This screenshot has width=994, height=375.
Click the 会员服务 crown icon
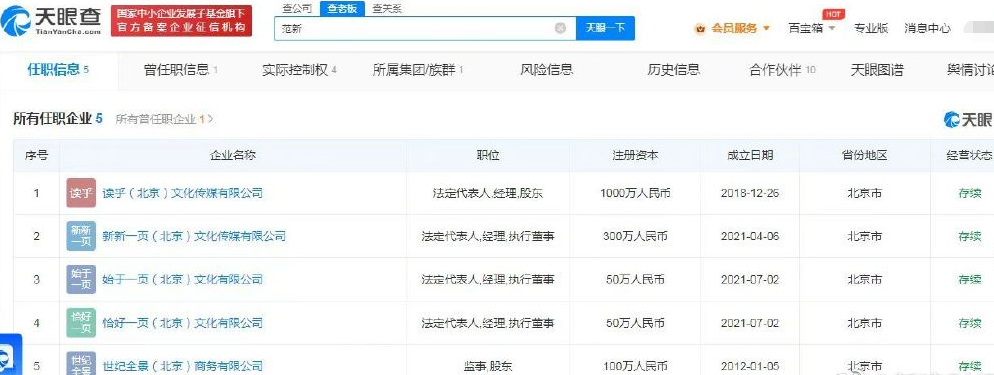[x=700, y=29]
